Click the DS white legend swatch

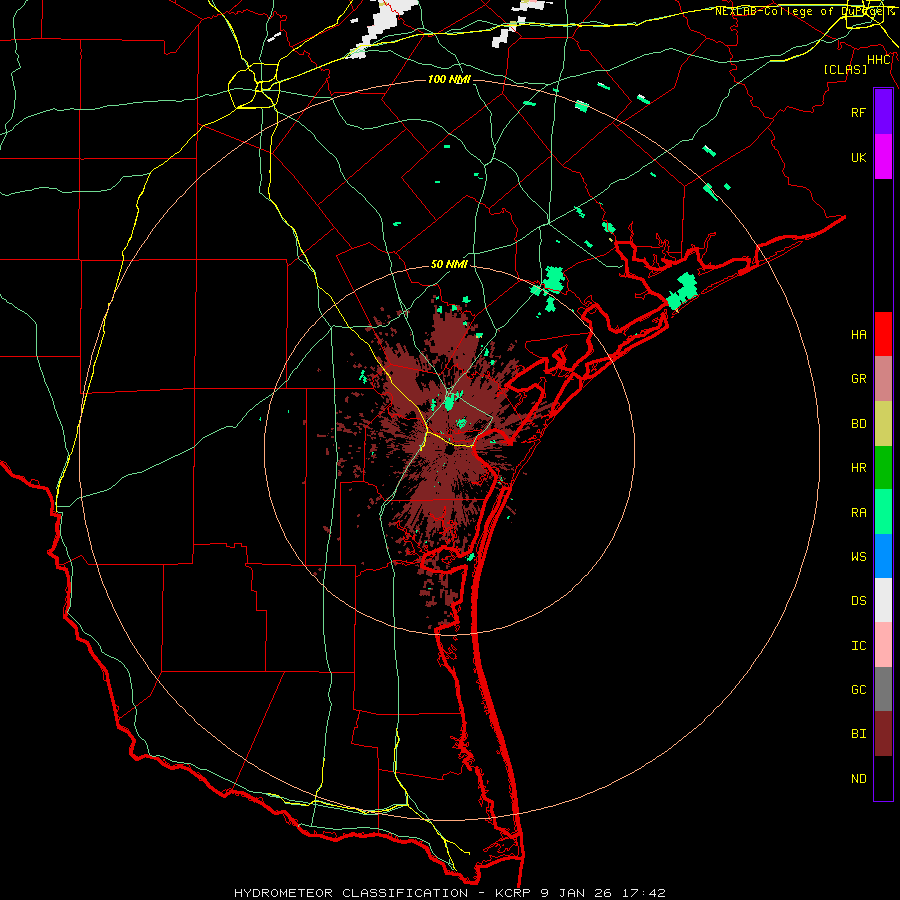point(883,600)
